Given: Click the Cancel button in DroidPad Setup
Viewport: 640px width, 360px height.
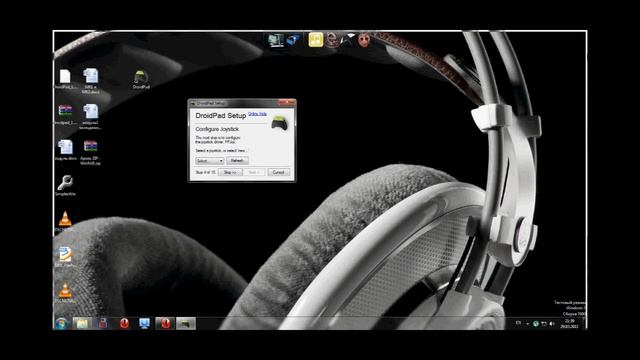Looking at the screenshot, I should [x=278, y=172].
